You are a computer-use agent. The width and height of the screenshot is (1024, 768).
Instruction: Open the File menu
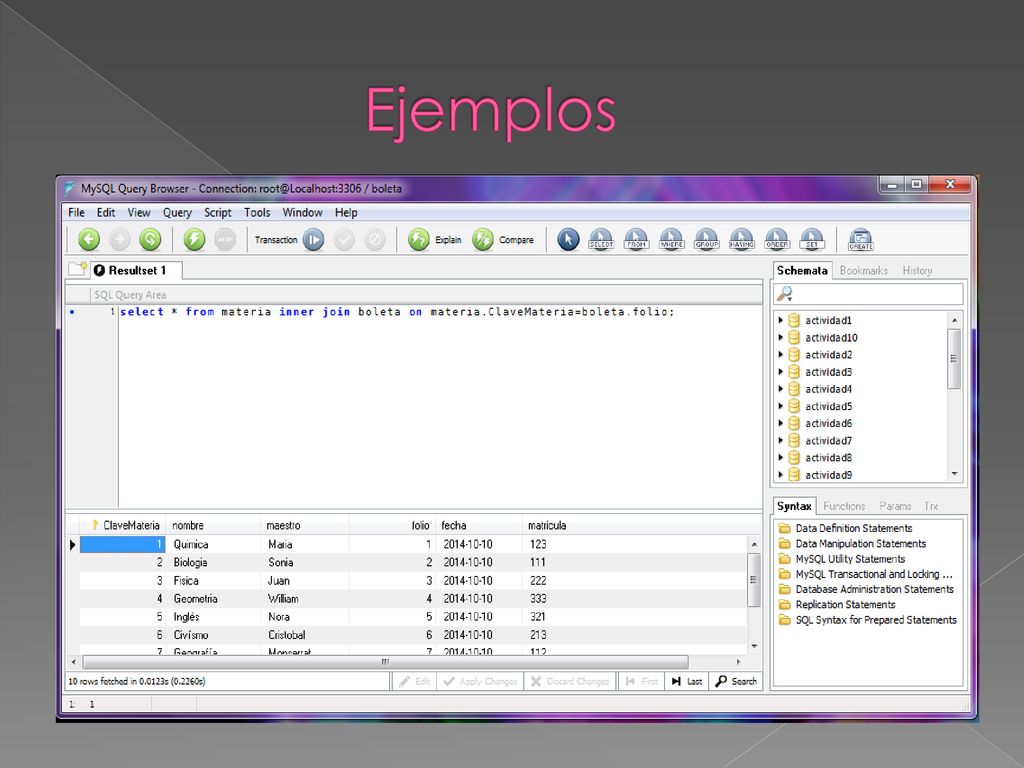pos(76,212)
